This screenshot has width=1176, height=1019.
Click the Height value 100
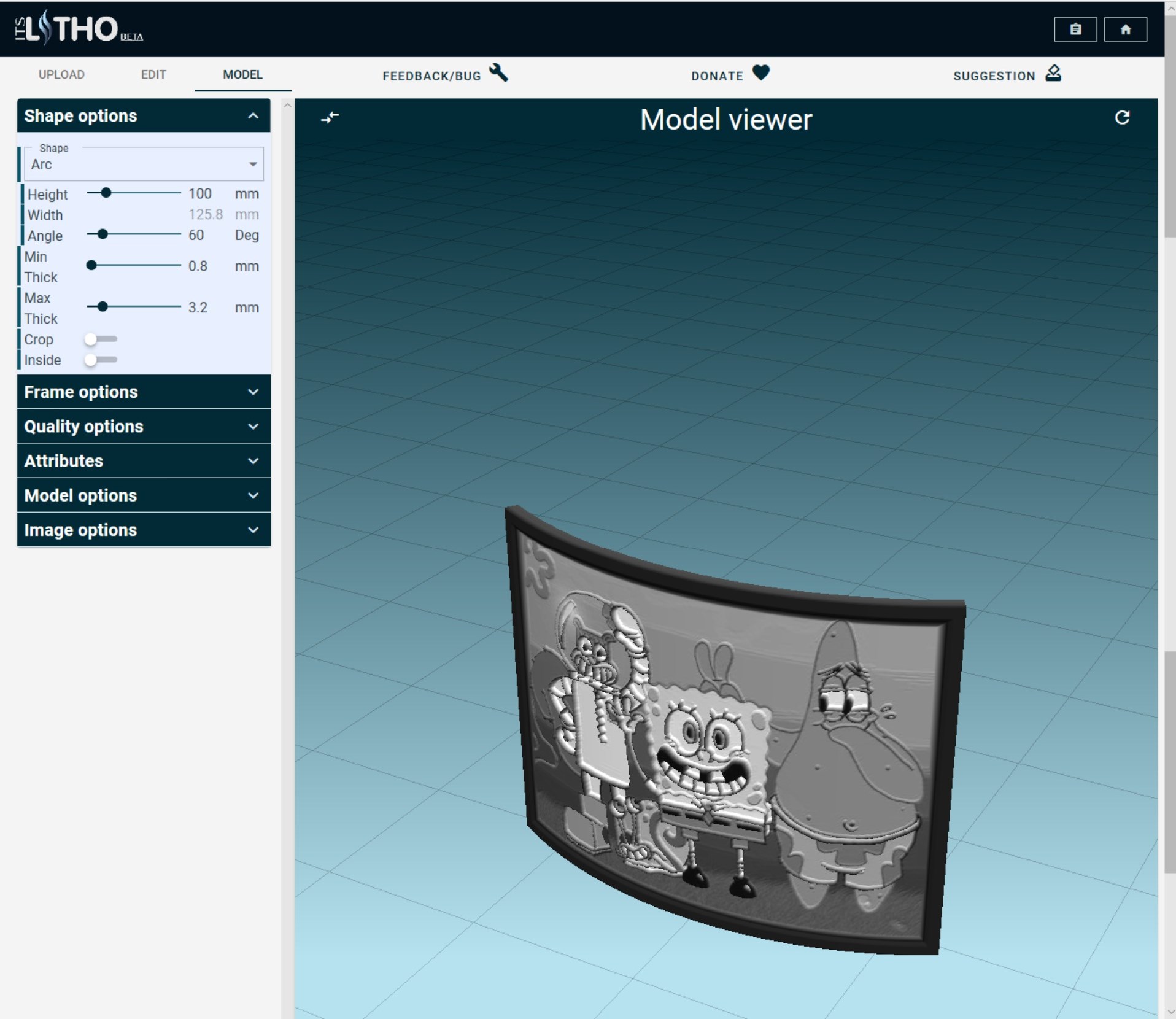click(200, 193)
